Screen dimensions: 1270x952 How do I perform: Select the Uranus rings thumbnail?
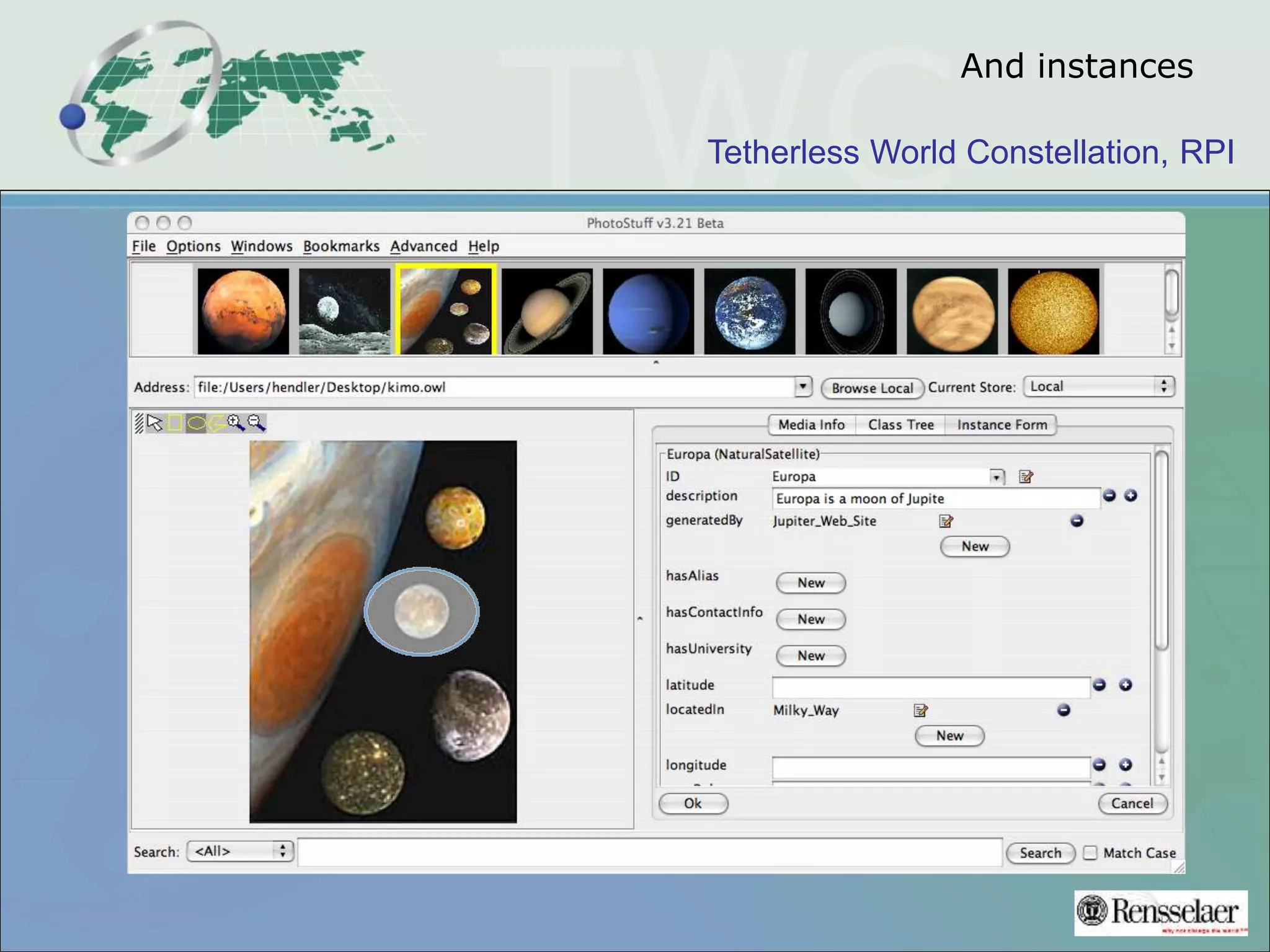[x=851, y=311]
